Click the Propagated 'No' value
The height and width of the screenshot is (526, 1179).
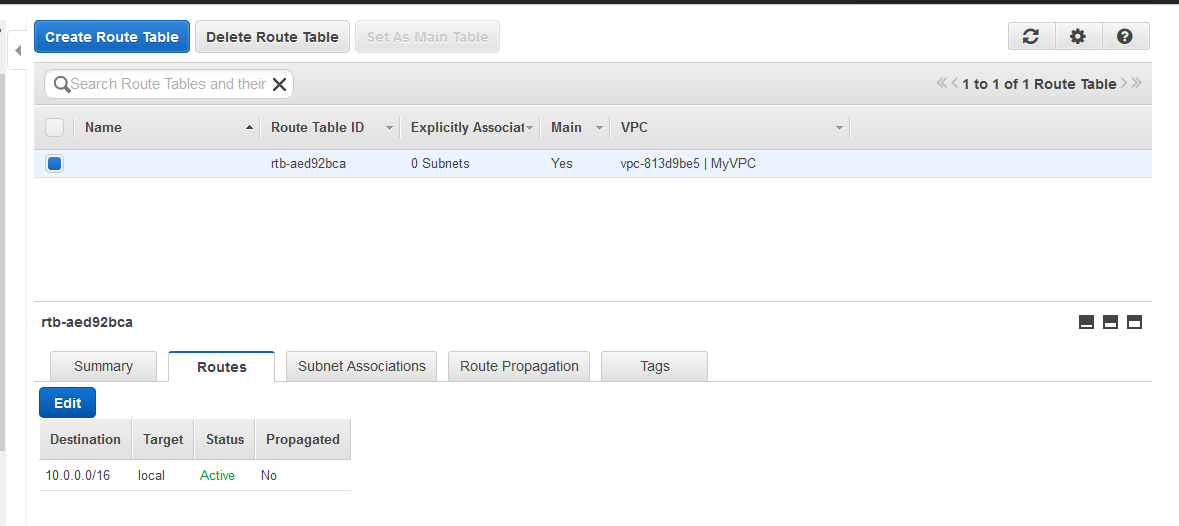pos(268,476)
